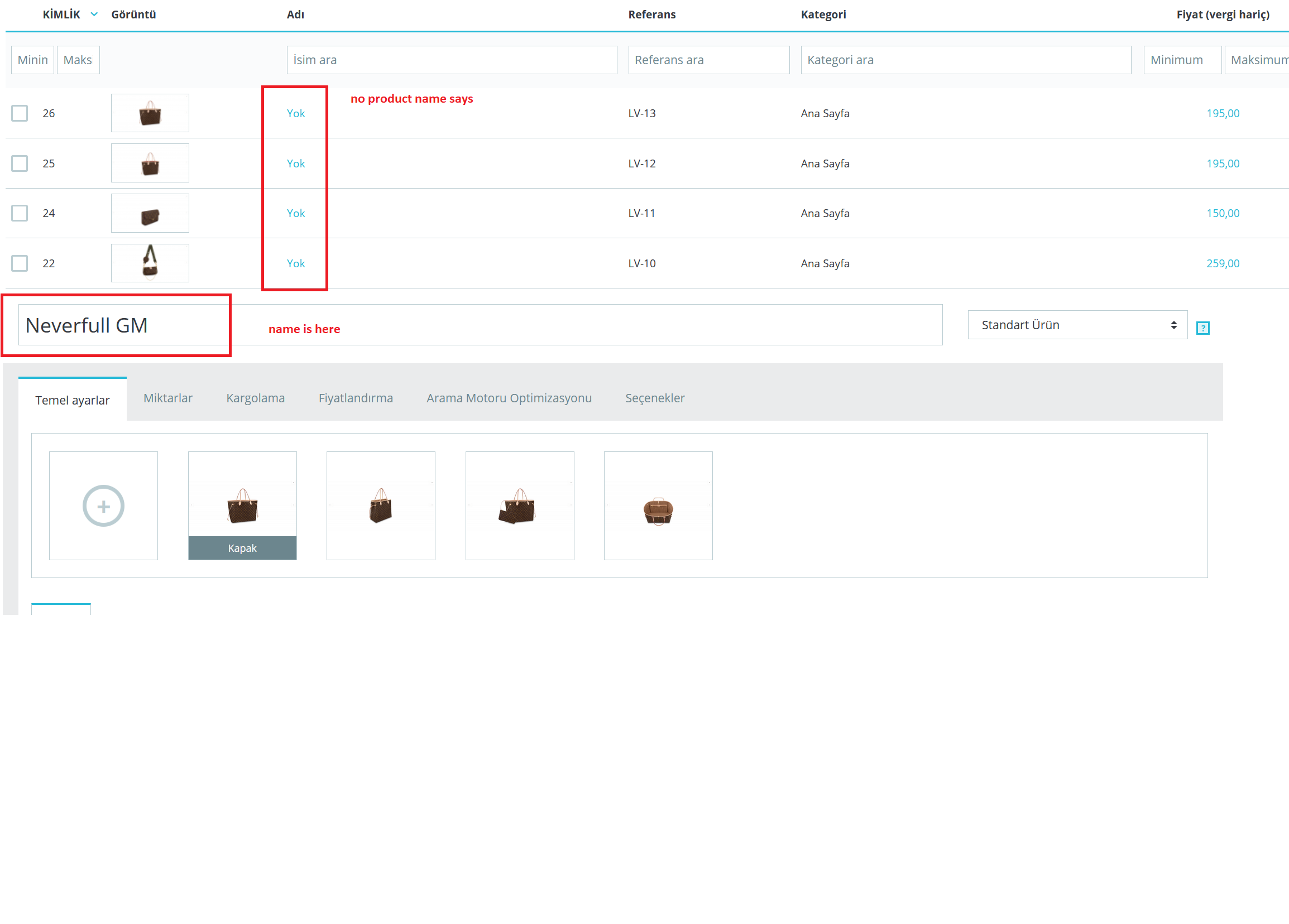1289x924 pixels.
Task: Check the checkbox for product 26
Action: pos(20,113)
